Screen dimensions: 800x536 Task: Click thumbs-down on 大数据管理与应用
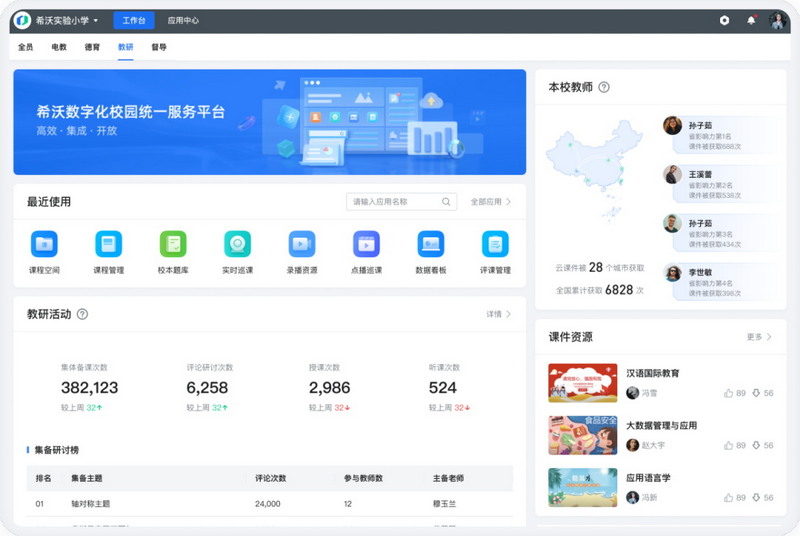[756, 445]
